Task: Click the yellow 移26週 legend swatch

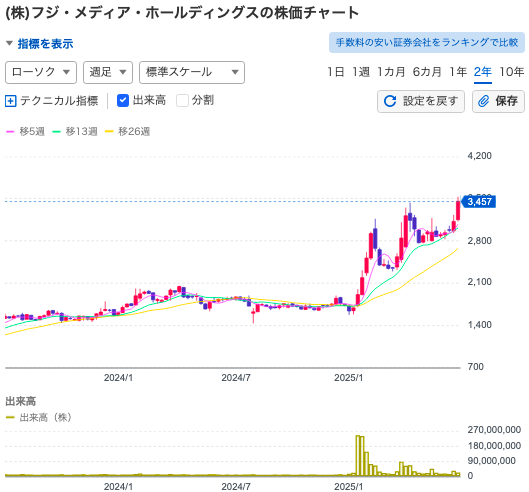Action: pyautogui.click(x=109, y=132)
